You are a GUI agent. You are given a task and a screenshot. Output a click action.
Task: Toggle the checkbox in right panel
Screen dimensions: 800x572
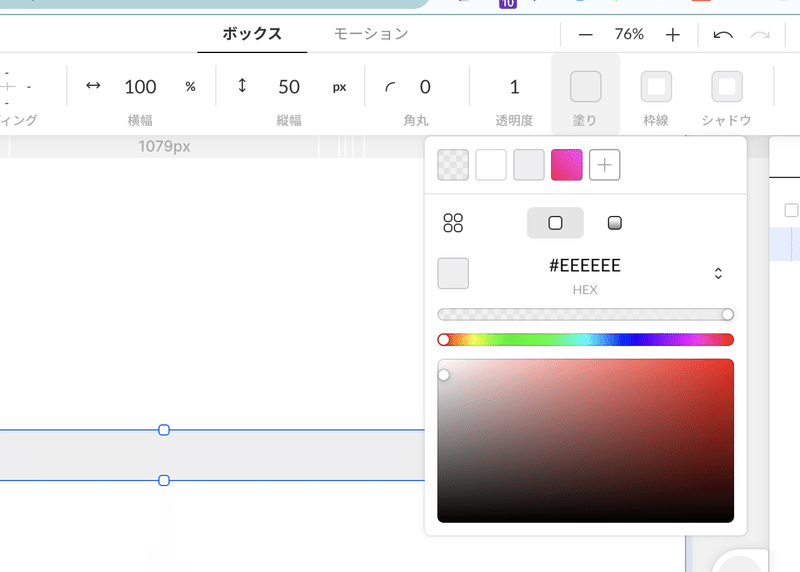point(791,210)
